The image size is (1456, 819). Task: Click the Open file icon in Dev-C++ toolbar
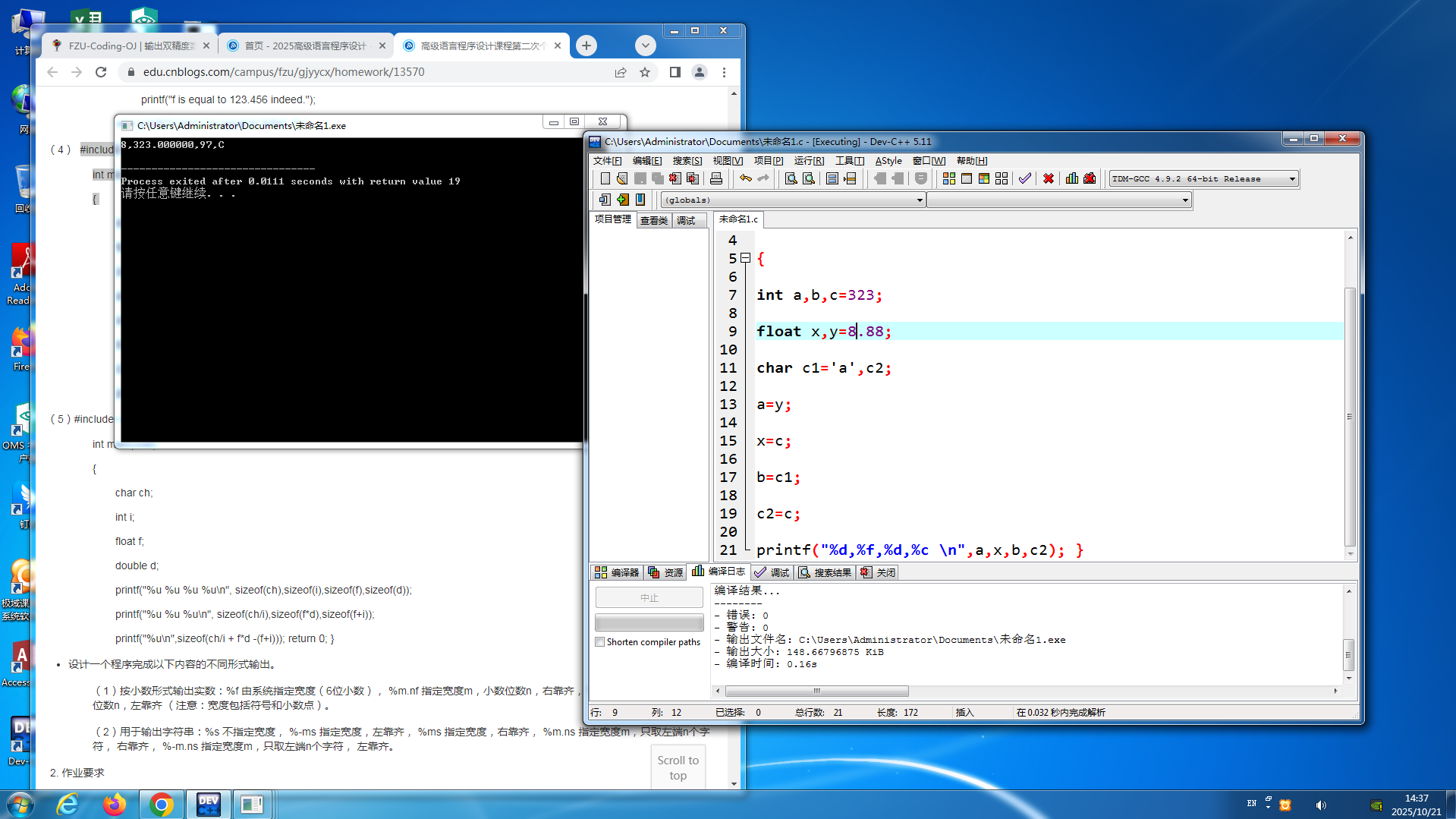(x=622, y=178)
